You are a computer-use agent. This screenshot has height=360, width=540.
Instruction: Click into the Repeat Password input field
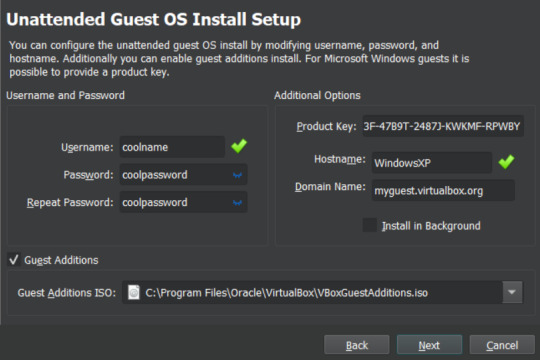click(x=183, y=202)
